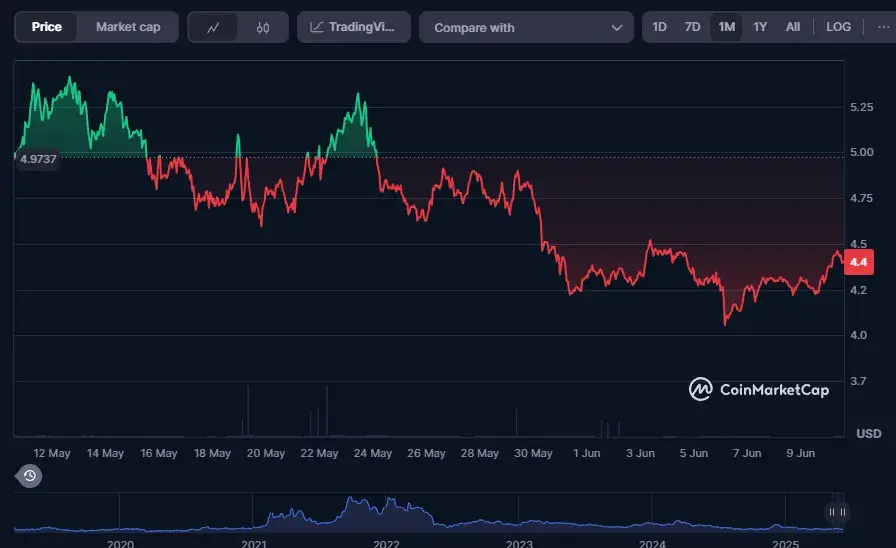Click the 12 May date label
The width and height of the screenshot is (896, 548).
(51, 453)
